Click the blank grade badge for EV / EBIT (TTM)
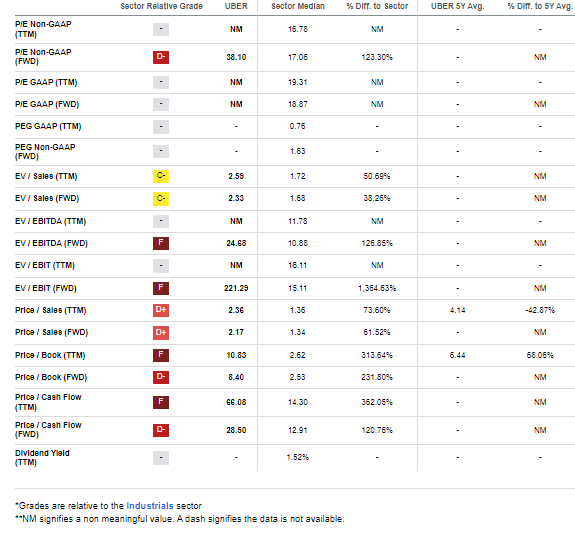The height and width of the screenshot is (539, 575). pos(161,265)
